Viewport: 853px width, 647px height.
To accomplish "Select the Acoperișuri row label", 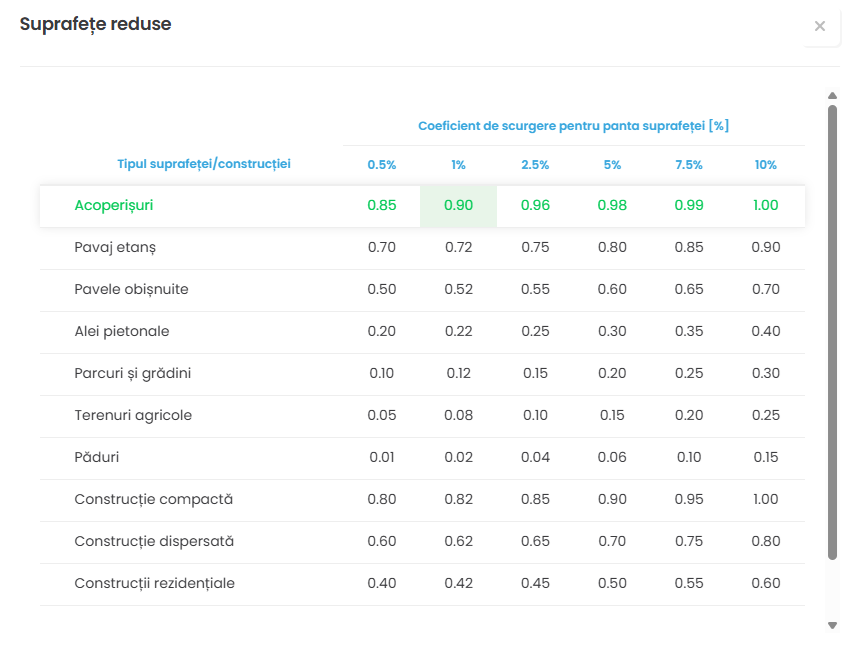I will pos(114,205).
